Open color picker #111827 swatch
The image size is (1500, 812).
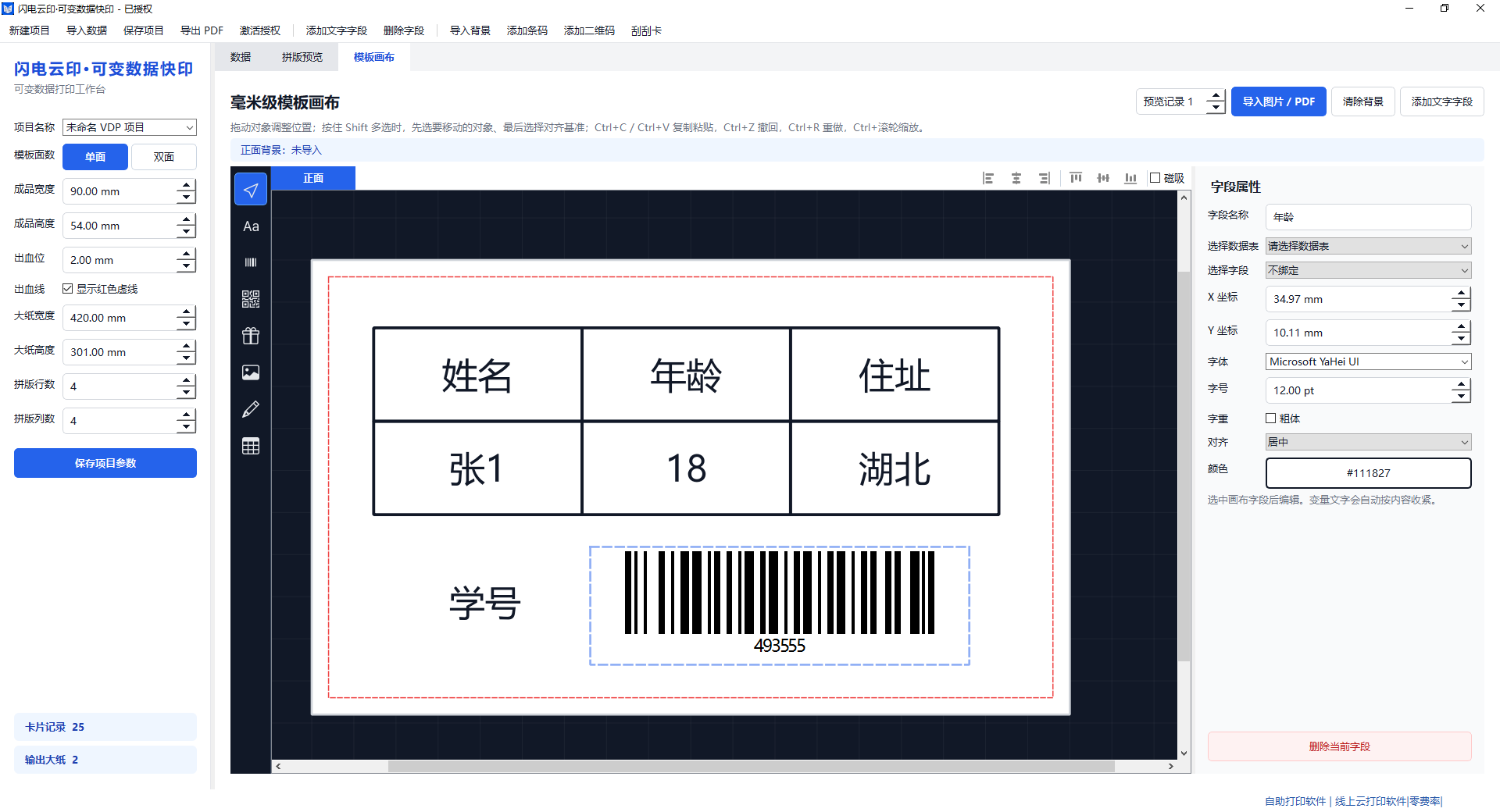[x=1369, y=473]
